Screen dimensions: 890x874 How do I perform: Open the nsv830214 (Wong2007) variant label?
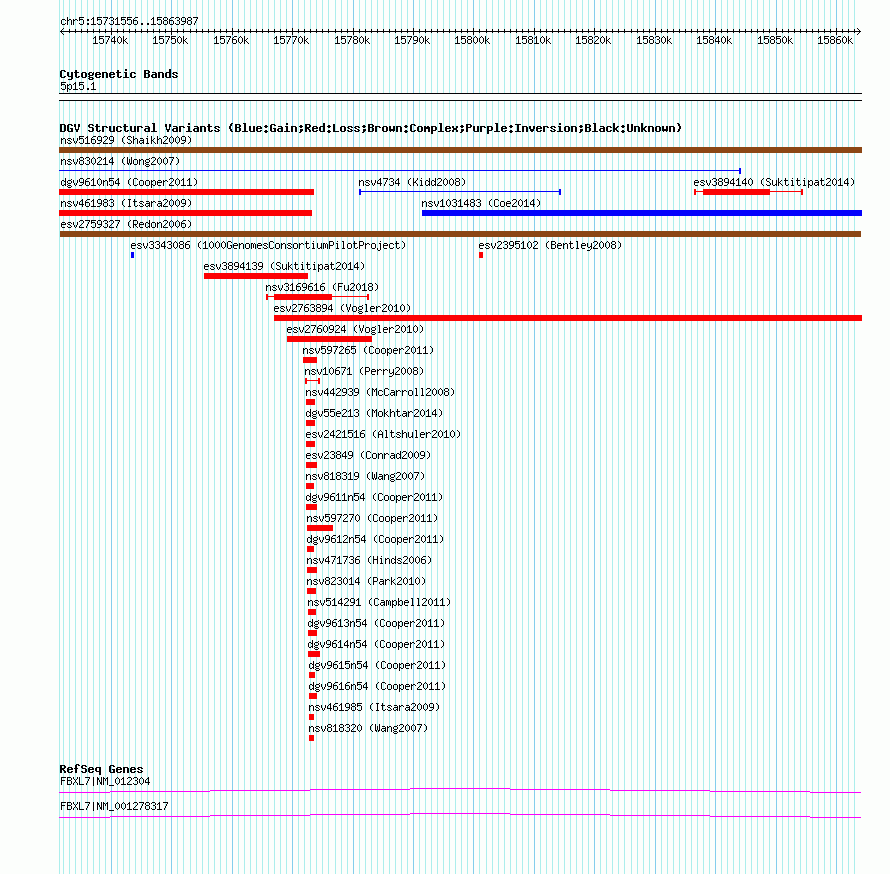pyautogui.click(x=120, y=161)
